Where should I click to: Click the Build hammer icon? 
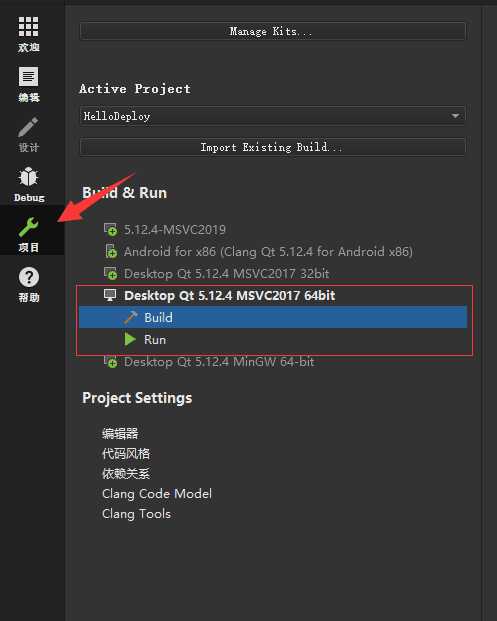(130, 317)
